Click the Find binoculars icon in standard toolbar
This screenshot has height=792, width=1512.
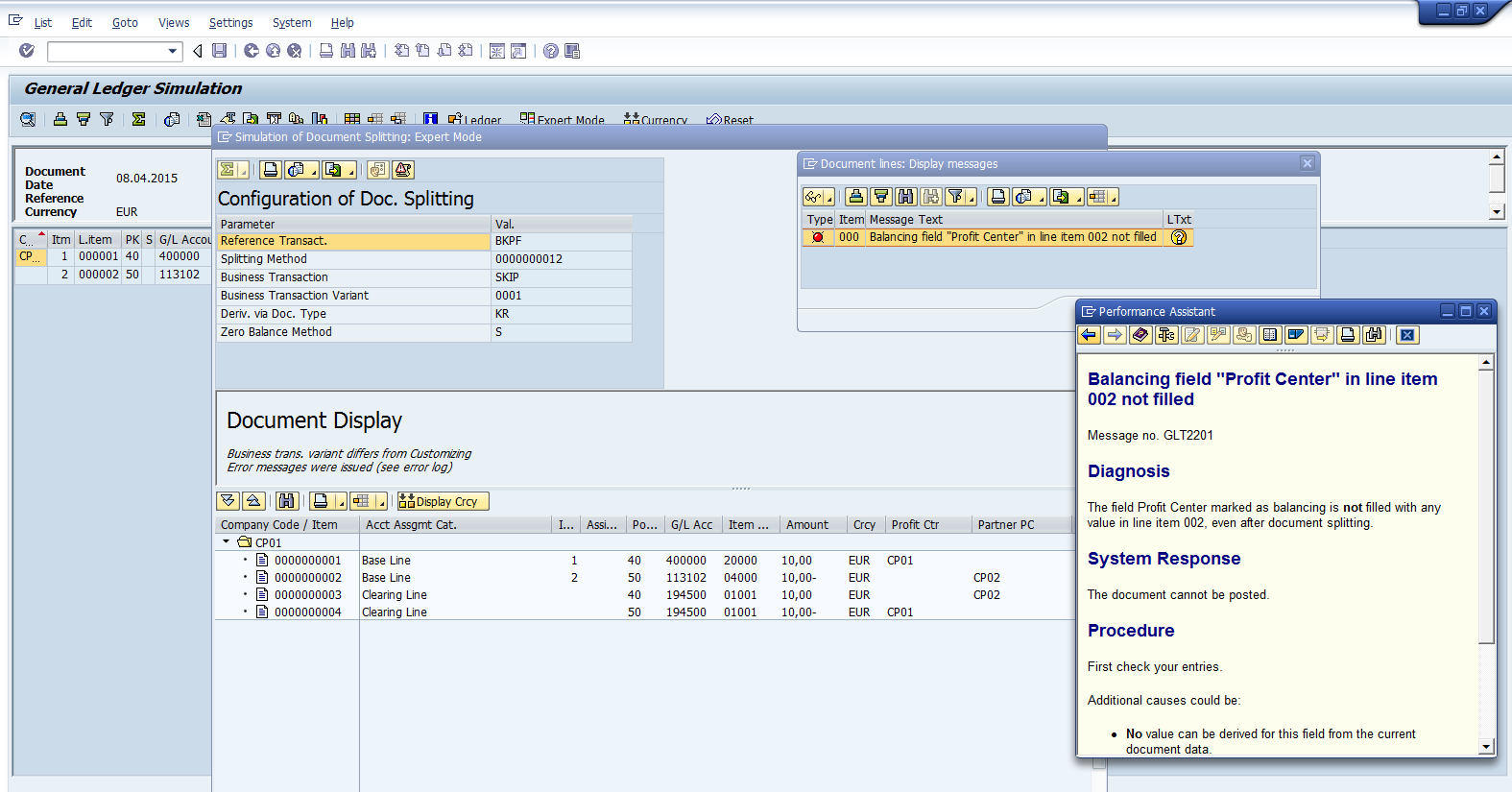coord(348,51)
